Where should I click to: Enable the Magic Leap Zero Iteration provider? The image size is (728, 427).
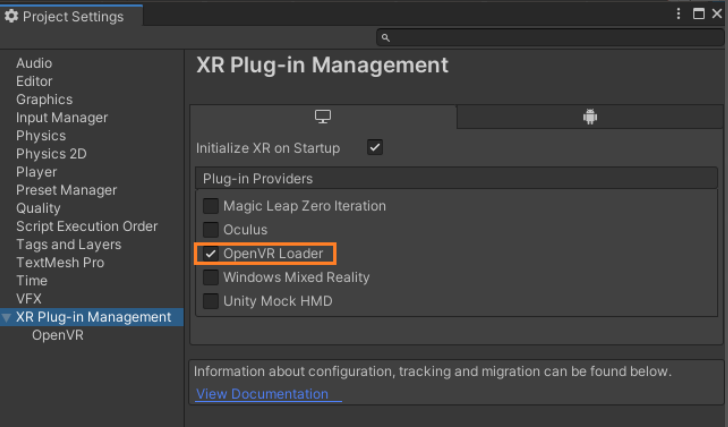[211, 206]
